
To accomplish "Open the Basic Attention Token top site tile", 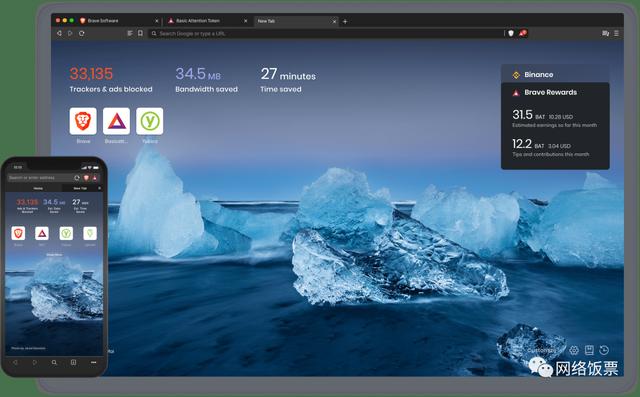I will click(x=116, y=121).
